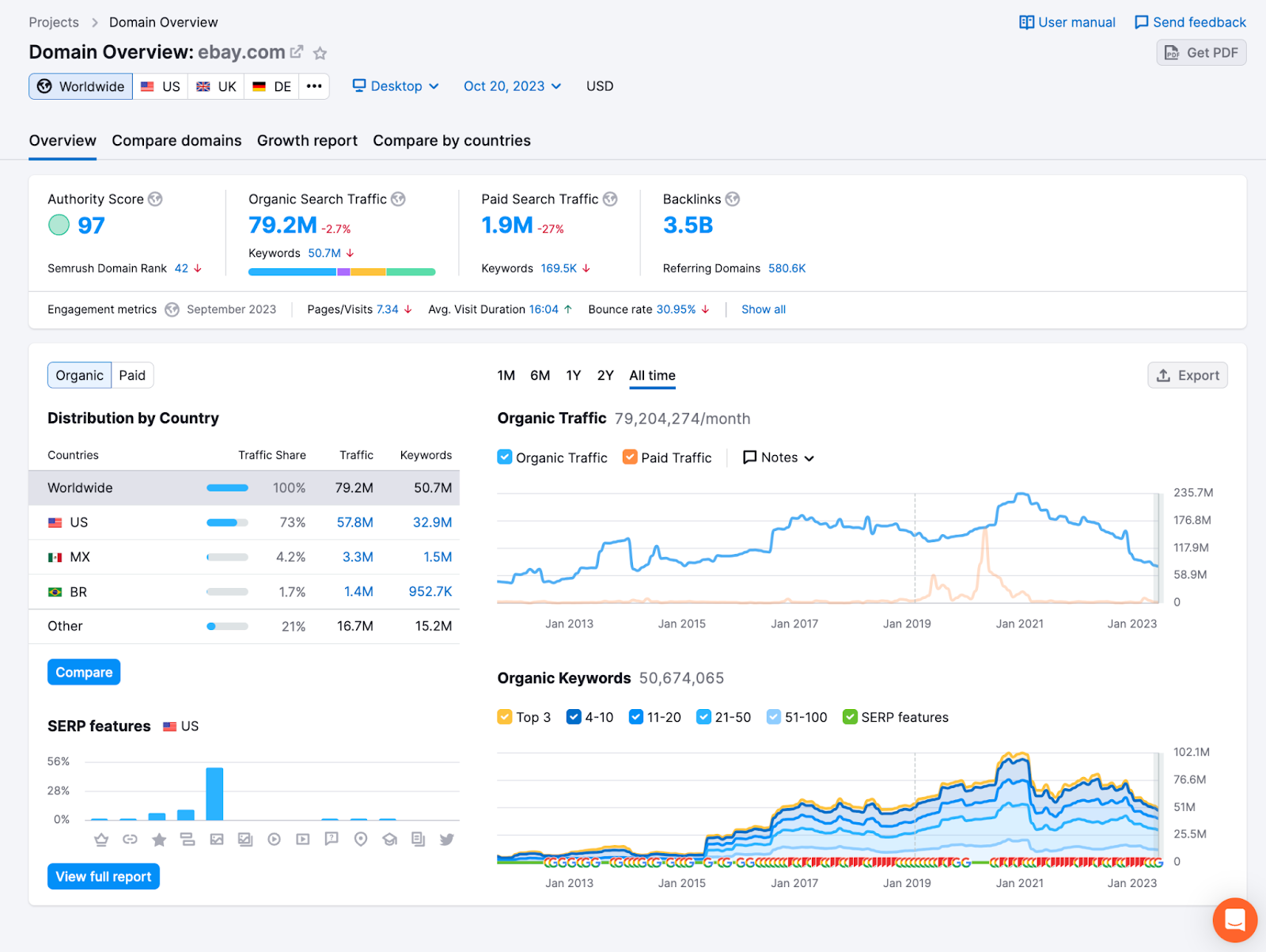Switch to the Growth report tab
Image resolution: width=1266 pixels, height=952 pixels.
pyautogui.click(x=307, y=141)
